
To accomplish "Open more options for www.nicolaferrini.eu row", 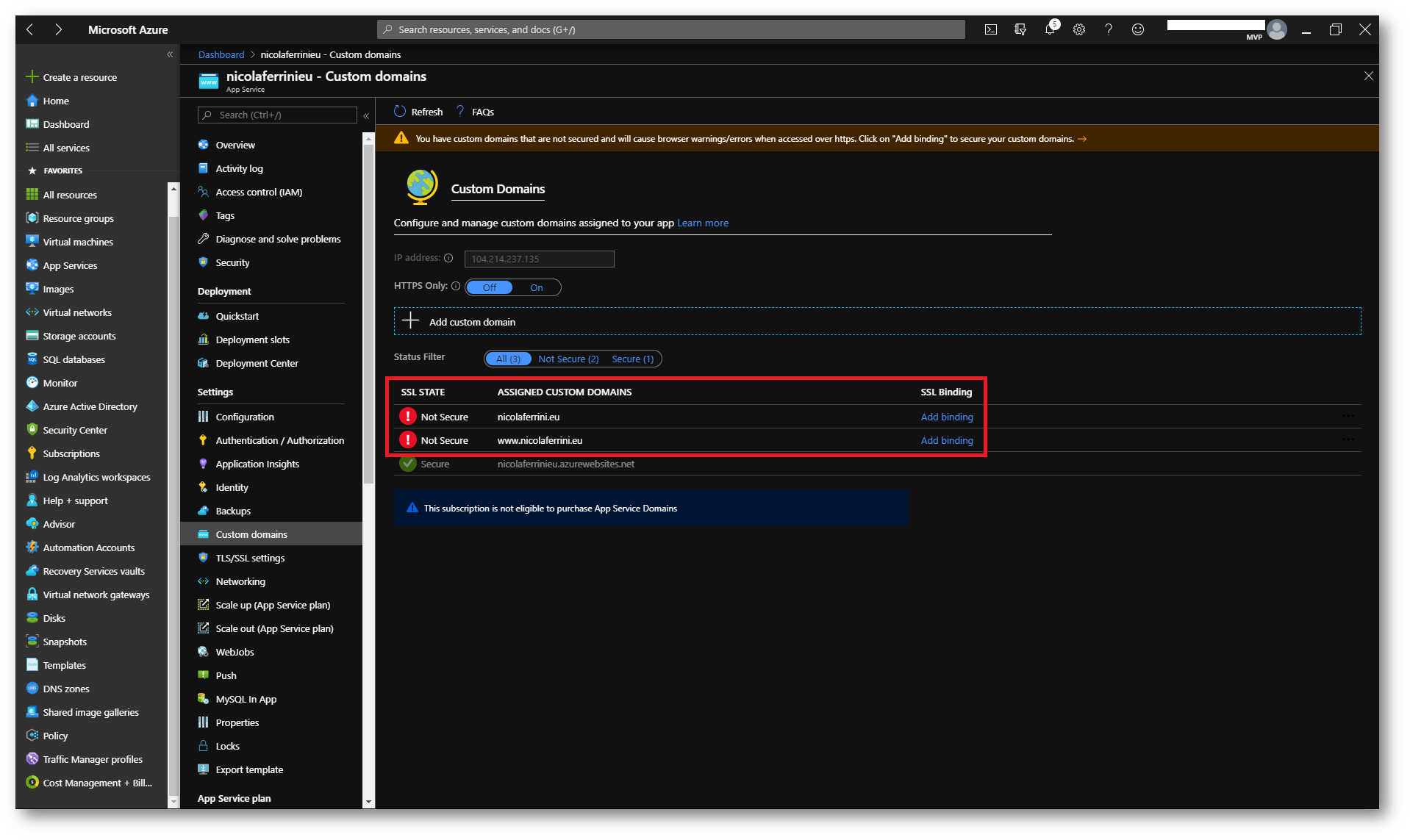I will coord(1348,439).
